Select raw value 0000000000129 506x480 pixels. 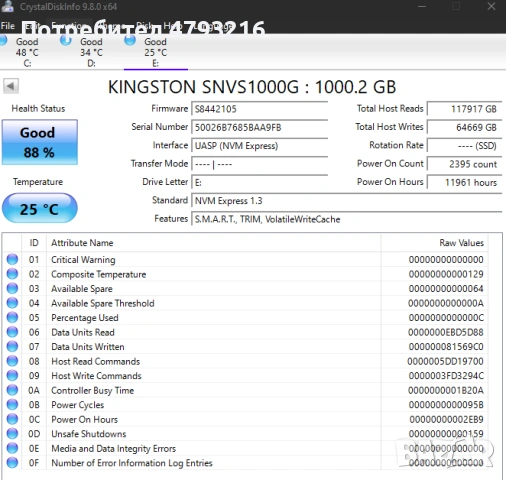click(x=446, y=274)
